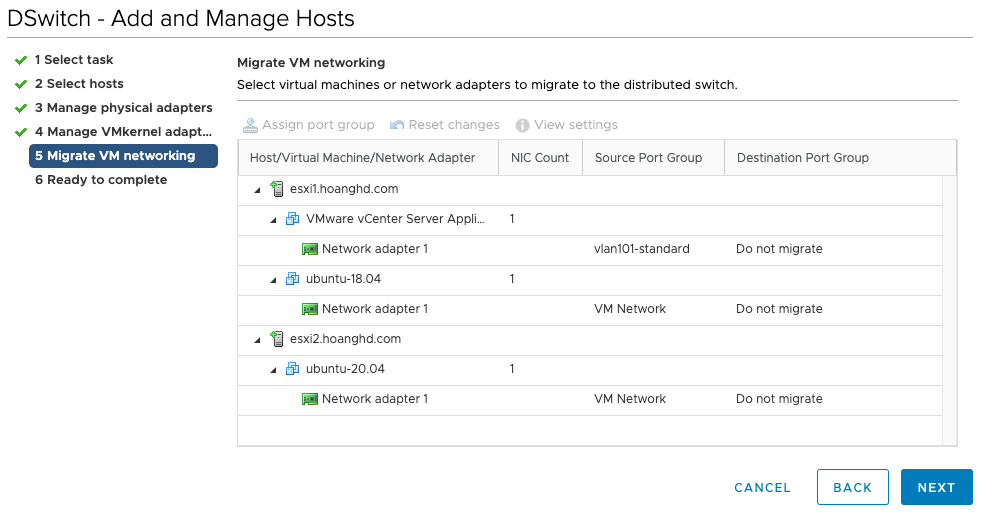This screenshot has height=518, width=984.
Task: Click the checkmark beside Manage VMkernel adapters
Action: pyautogui.click(x=21, y=132)
